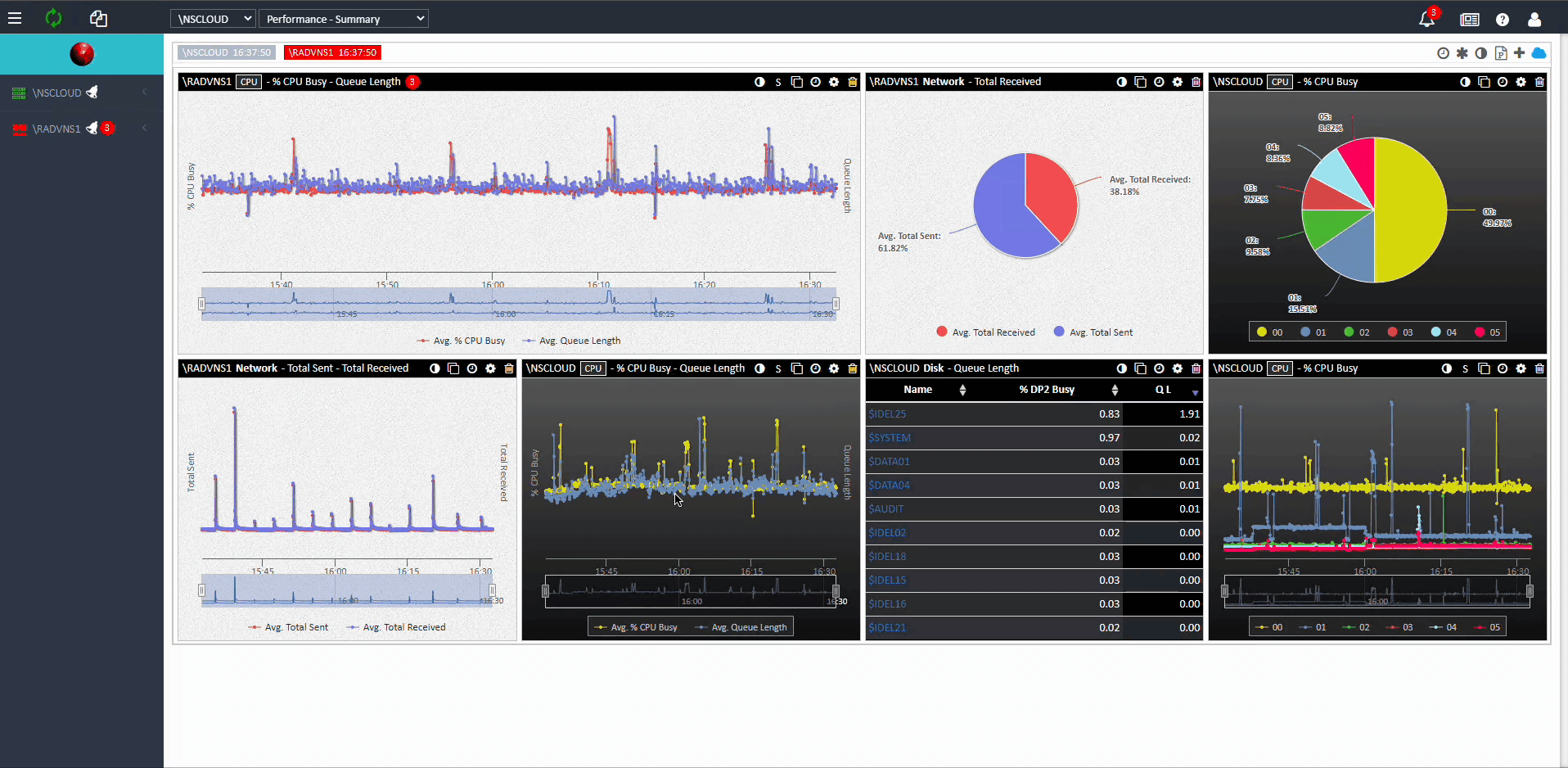Image resolution: width=1568 pixels, height=768 pixels.
Task: Click the $IDEL25 disk link
Action: tap(887, 414)
